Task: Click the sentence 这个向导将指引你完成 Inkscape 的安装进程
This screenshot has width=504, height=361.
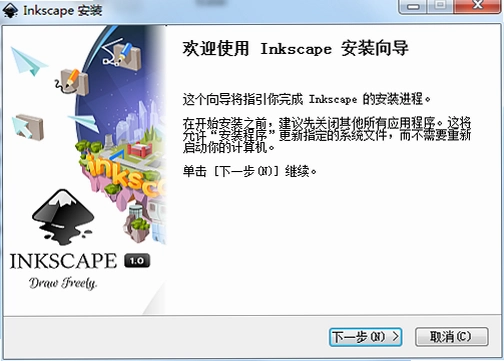Action: coord(306,99)
